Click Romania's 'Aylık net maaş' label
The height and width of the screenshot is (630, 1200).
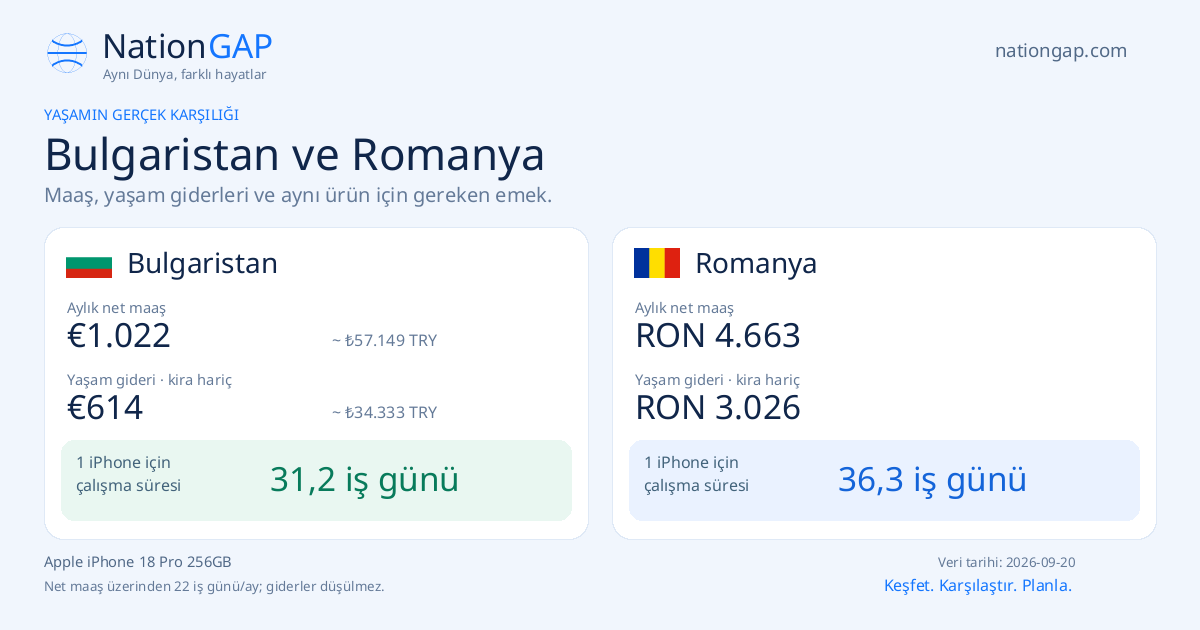coord(684,308)
